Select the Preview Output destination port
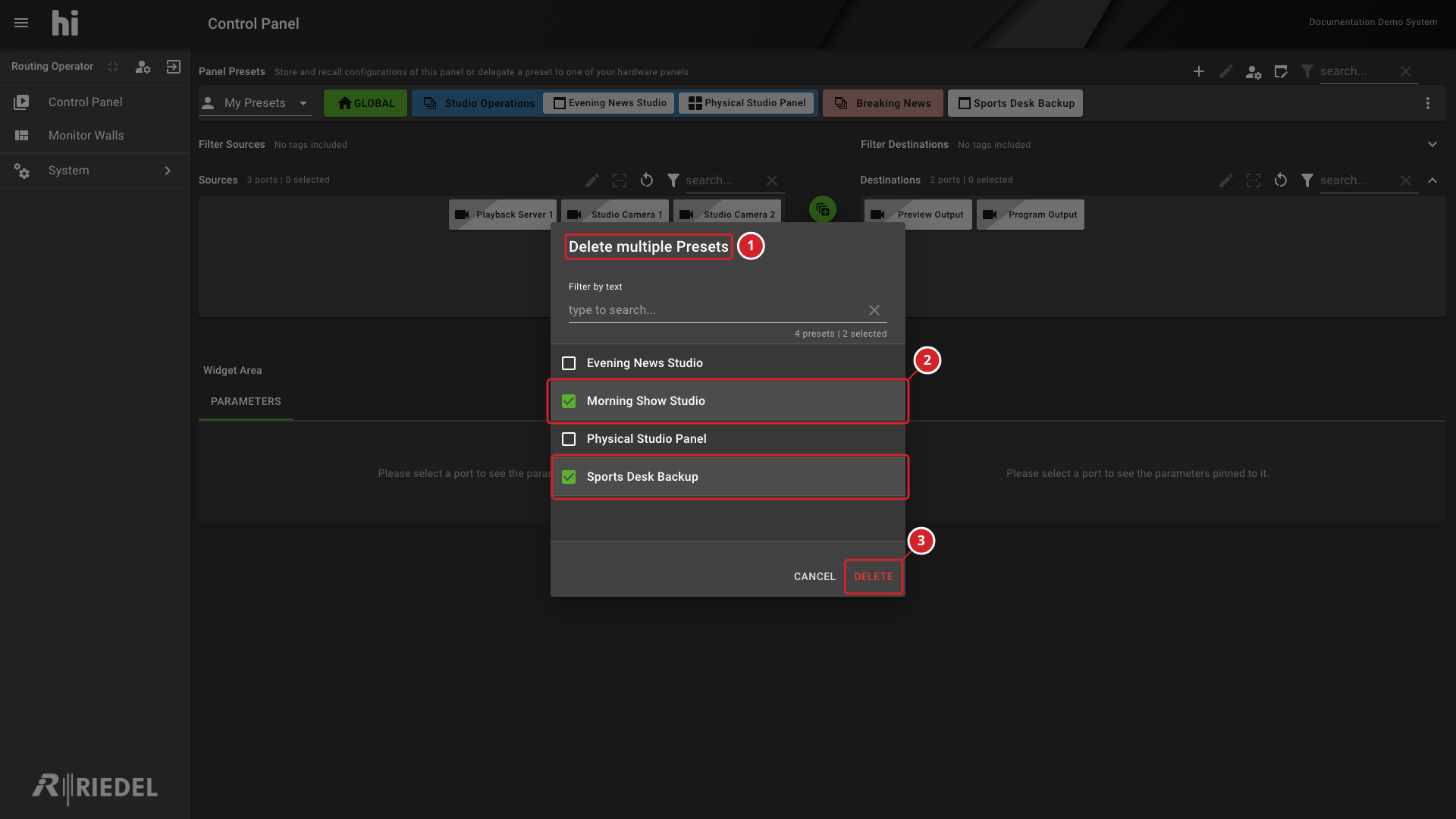The width and height of the screenshot is (1456, 819). (918, 215)
